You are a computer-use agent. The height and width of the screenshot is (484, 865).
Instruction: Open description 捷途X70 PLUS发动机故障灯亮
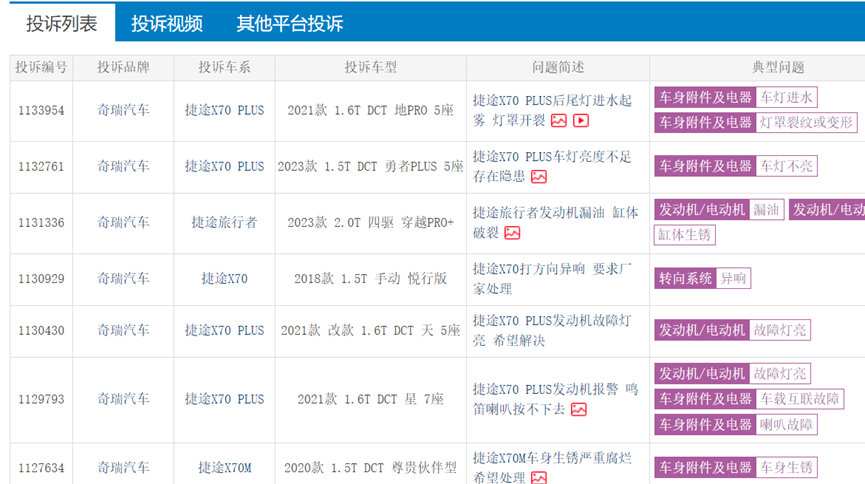click(x=552, y=331)
